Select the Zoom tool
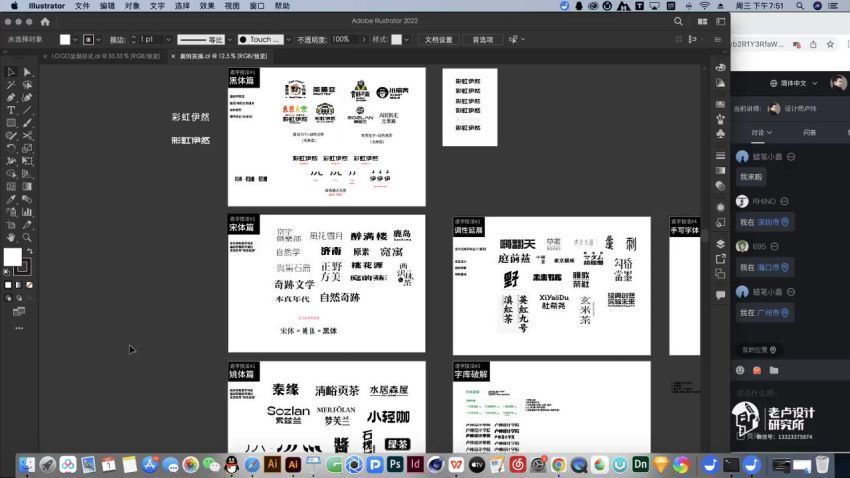This screenshot has height=478, width=850. tap(27, 237)
